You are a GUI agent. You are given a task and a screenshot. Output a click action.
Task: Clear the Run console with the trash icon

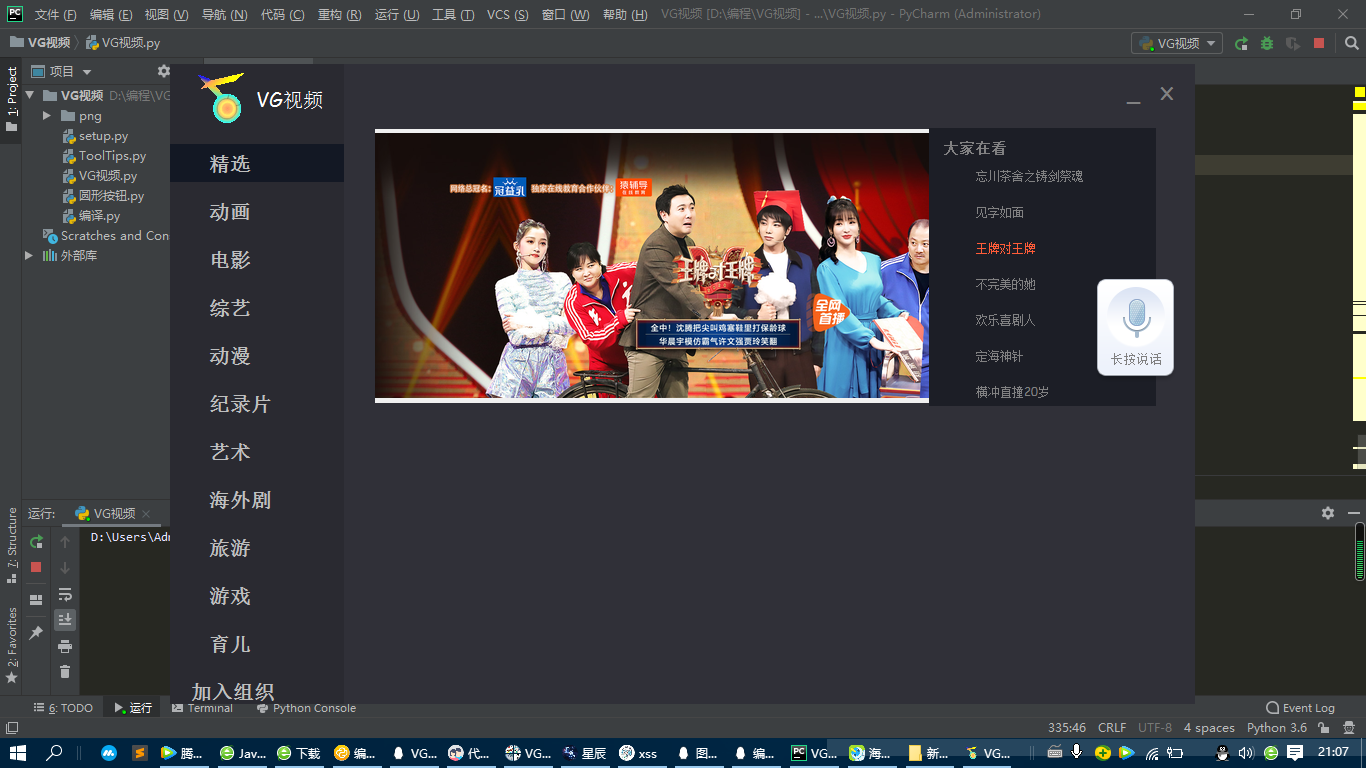pyautogui.click(x=65, y=672)
